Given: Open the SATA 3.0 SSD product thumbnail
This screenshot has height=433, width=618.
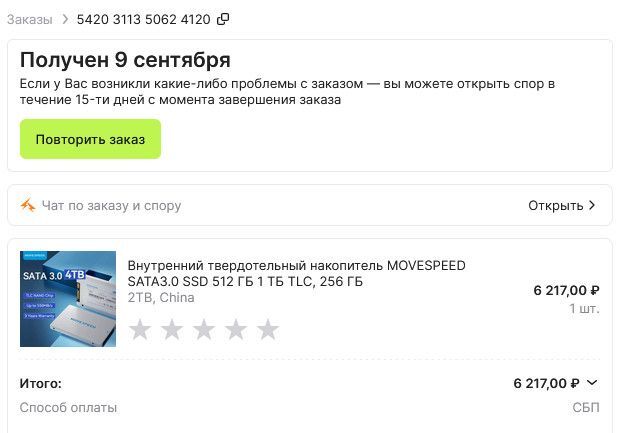Looking at the screenshot, I should 68,299.
